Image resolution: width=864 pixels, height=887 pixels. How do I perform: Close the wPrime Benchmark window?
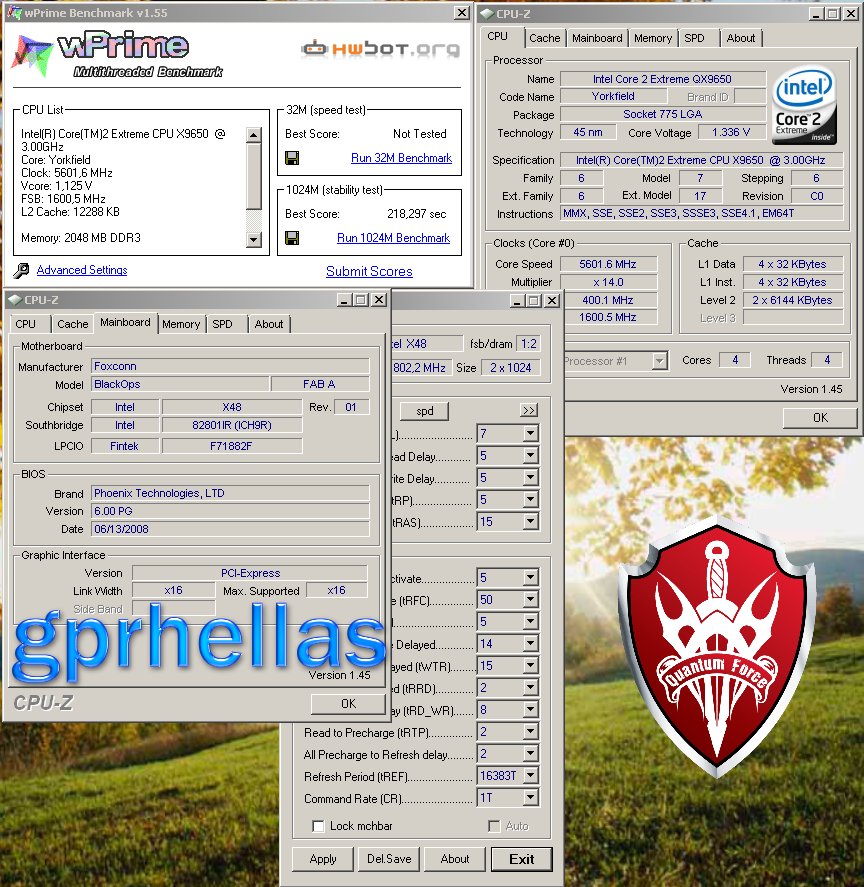tap(462, 12)
